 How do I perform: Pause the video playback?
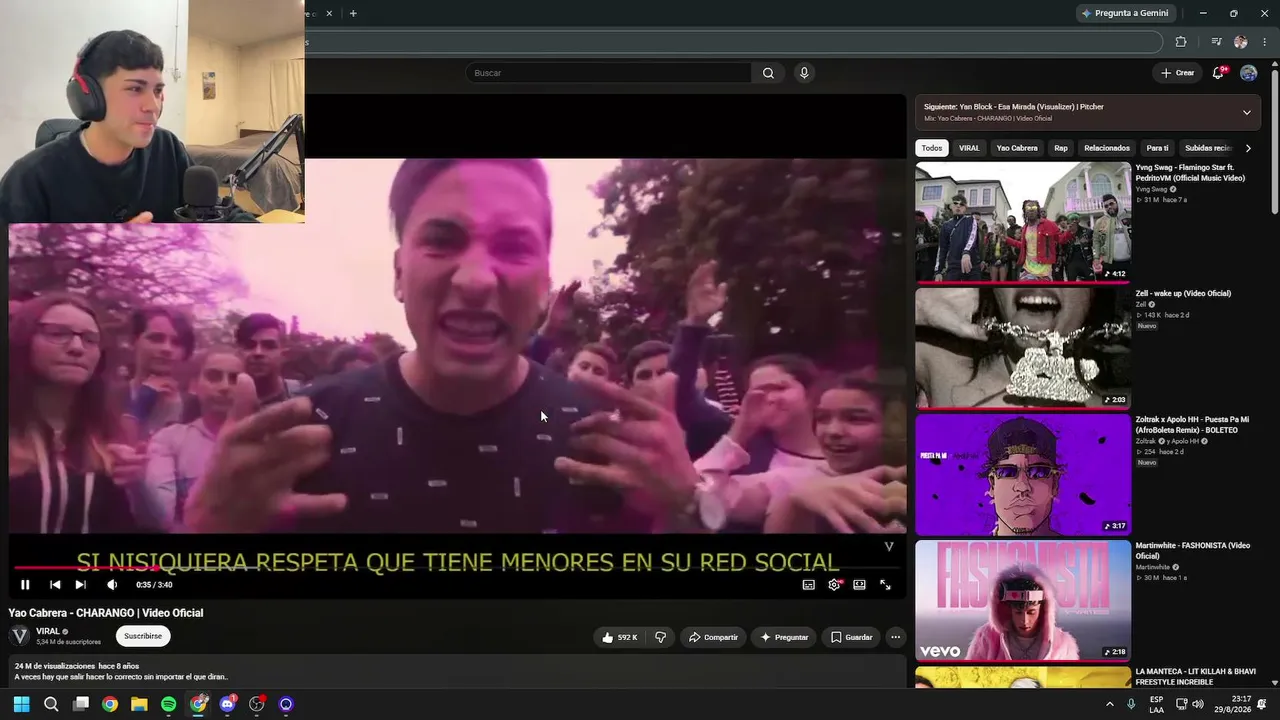point(25,585)
